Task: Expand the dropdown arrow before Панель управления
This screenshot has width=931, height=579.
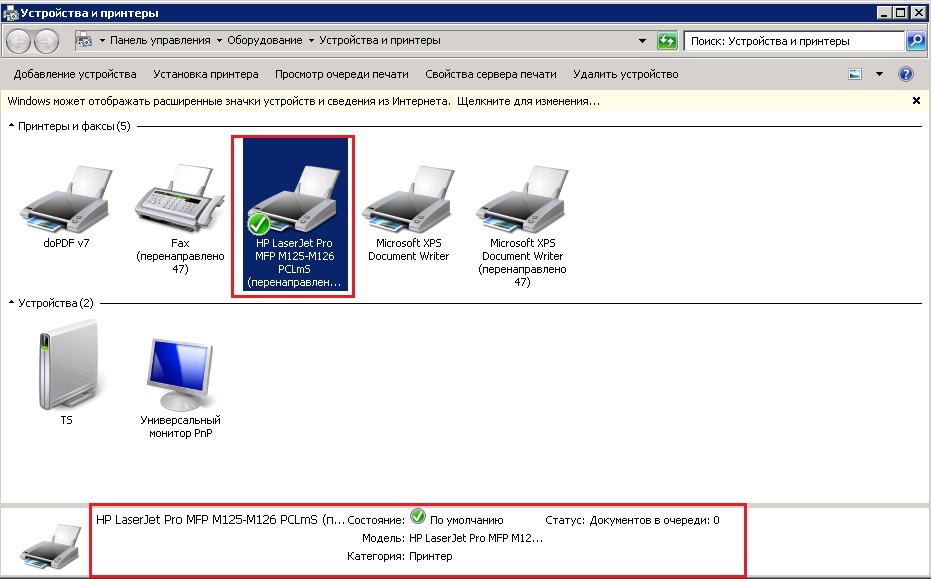Action: click(102, 40)
